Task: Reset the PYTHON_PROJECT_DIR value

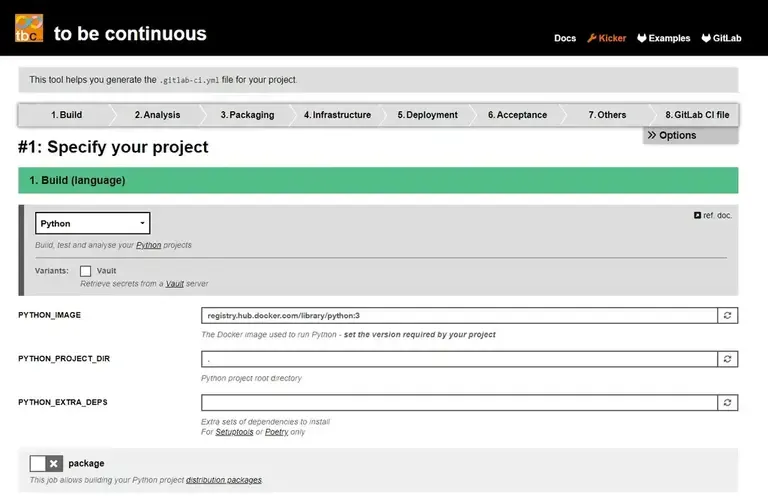Action: click(x=728, y=358)
